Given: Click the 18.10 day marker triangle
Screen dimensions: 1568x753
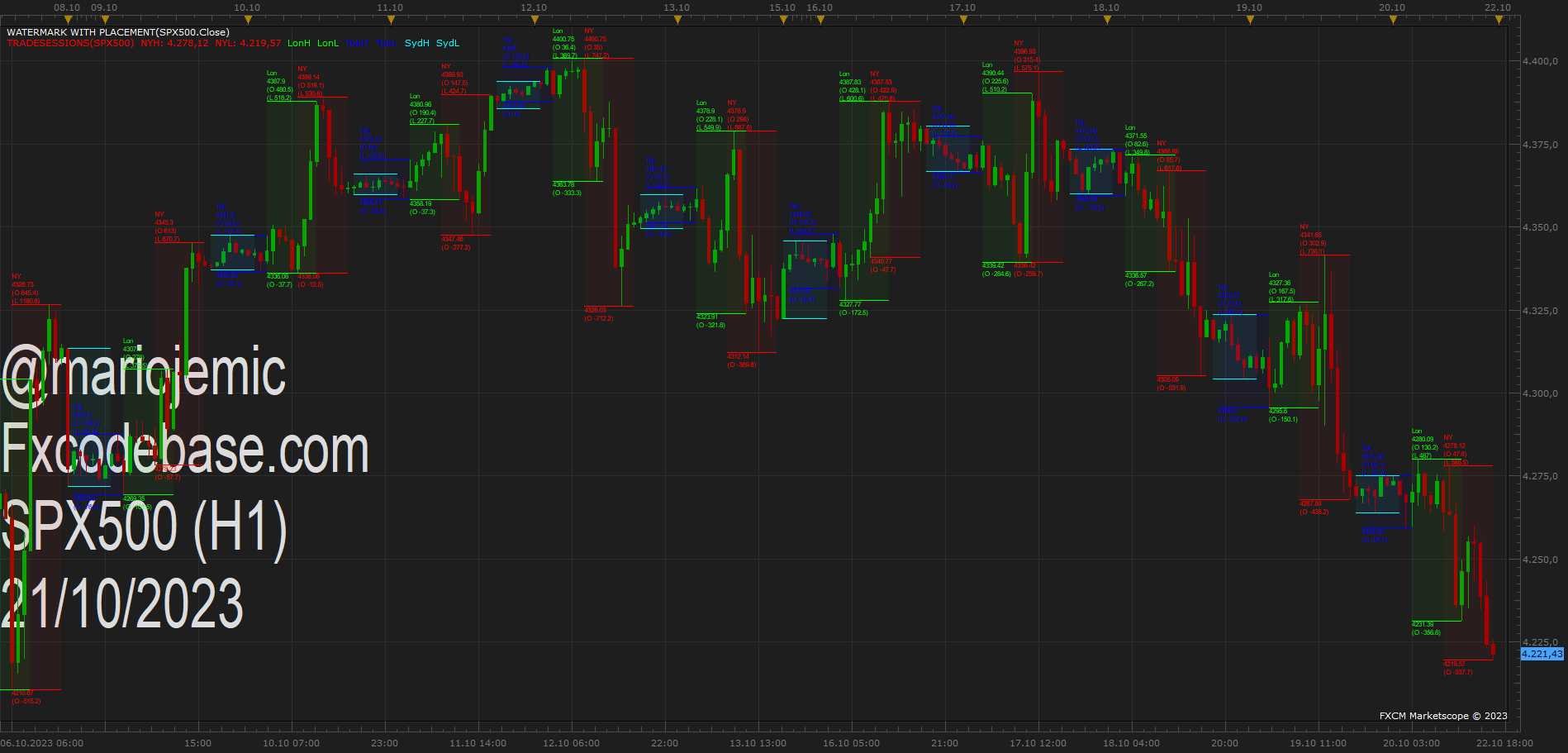Looking at the screenshot, I should pyautogui.click(x=1107, y=20).
